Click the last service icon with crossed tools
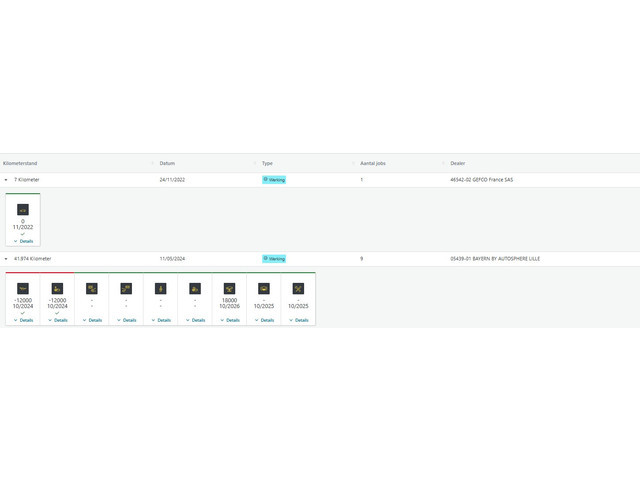Viewport: 640px width, 480px height. point(298,288)
